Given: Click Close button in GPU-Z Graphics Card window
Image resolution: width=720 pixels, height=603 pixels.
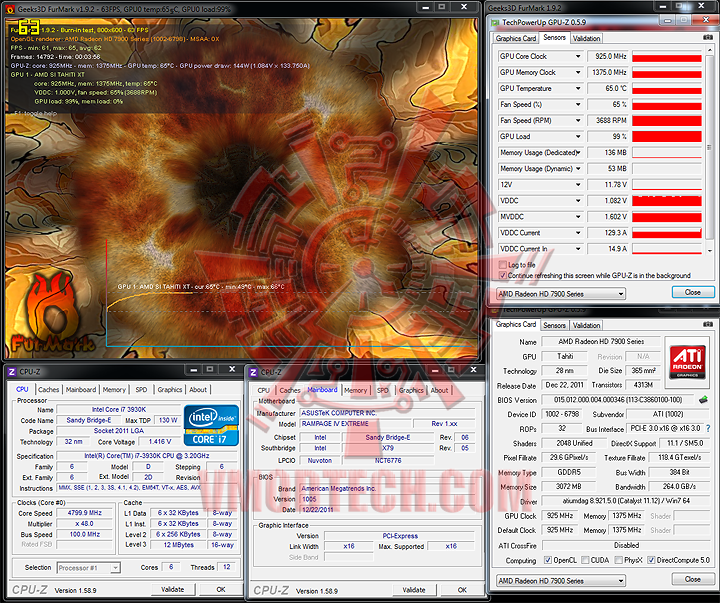Looking at the screenshot, I should 693,579.
